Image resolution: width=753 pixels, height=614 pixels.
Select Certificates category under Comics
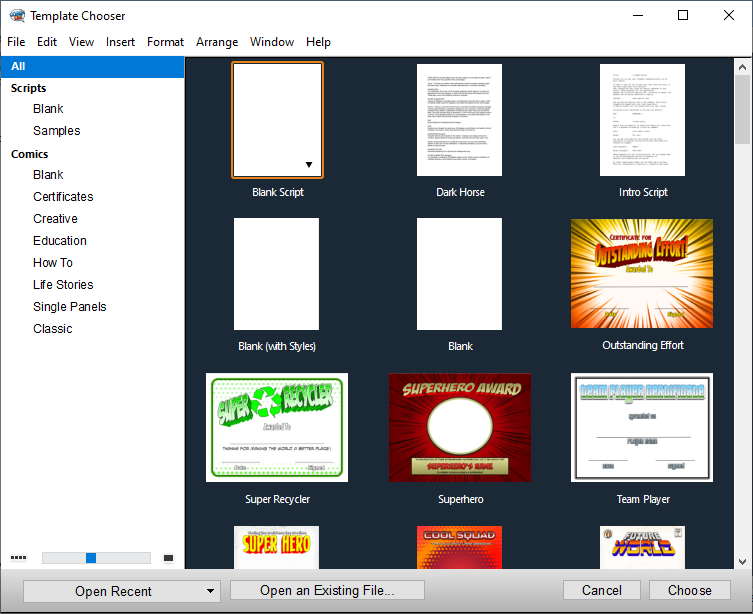(x=63, y=197)
